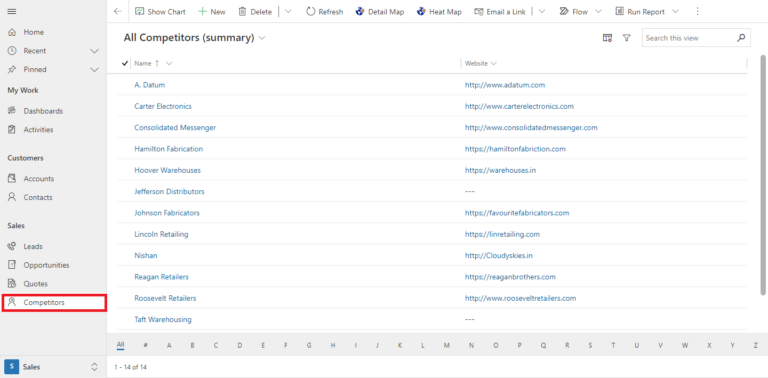Refresh the competitors list
This screenshot has width=768, height=378.
coord(325,12)
